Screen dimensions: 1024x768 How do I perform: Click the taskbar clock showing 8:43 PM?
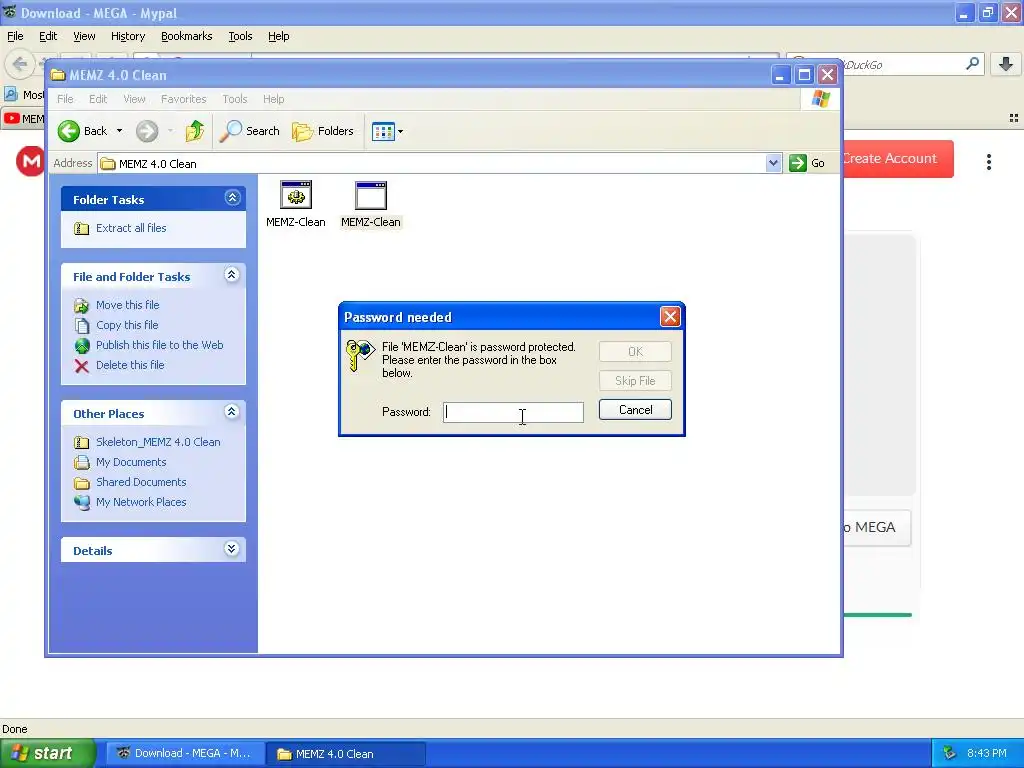pos(987,754)
